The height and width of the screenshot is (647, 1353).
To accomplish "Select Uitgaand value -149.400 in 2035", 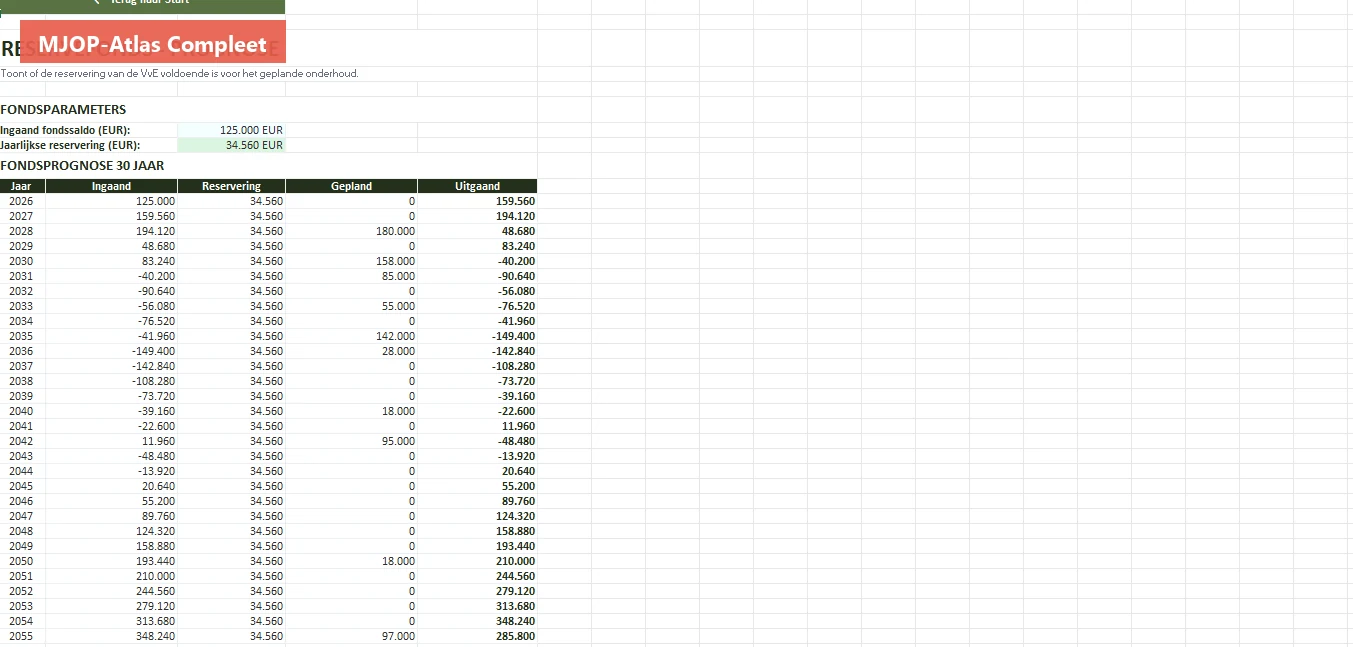I will [477, 336].
